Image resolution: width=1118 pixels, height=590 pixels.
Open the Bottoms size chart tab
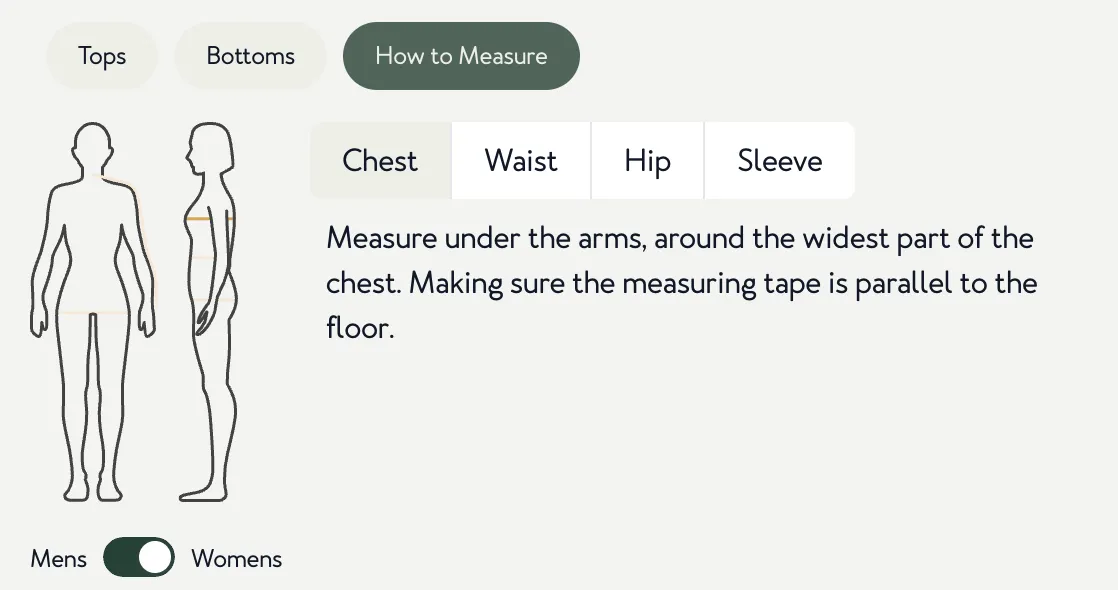[250, 56]
